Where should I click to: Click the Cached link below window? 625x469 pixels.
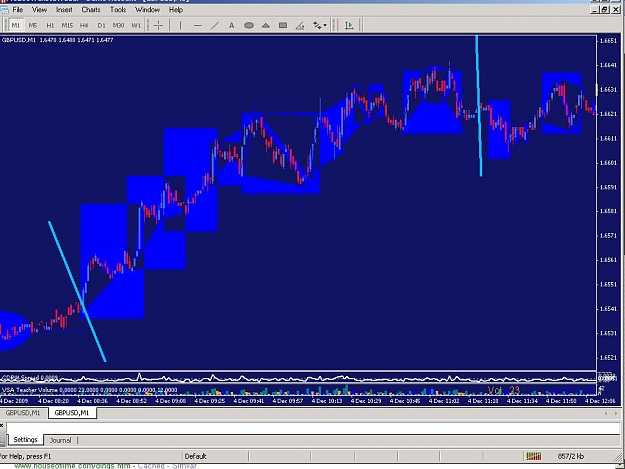(x=151, y=465)
